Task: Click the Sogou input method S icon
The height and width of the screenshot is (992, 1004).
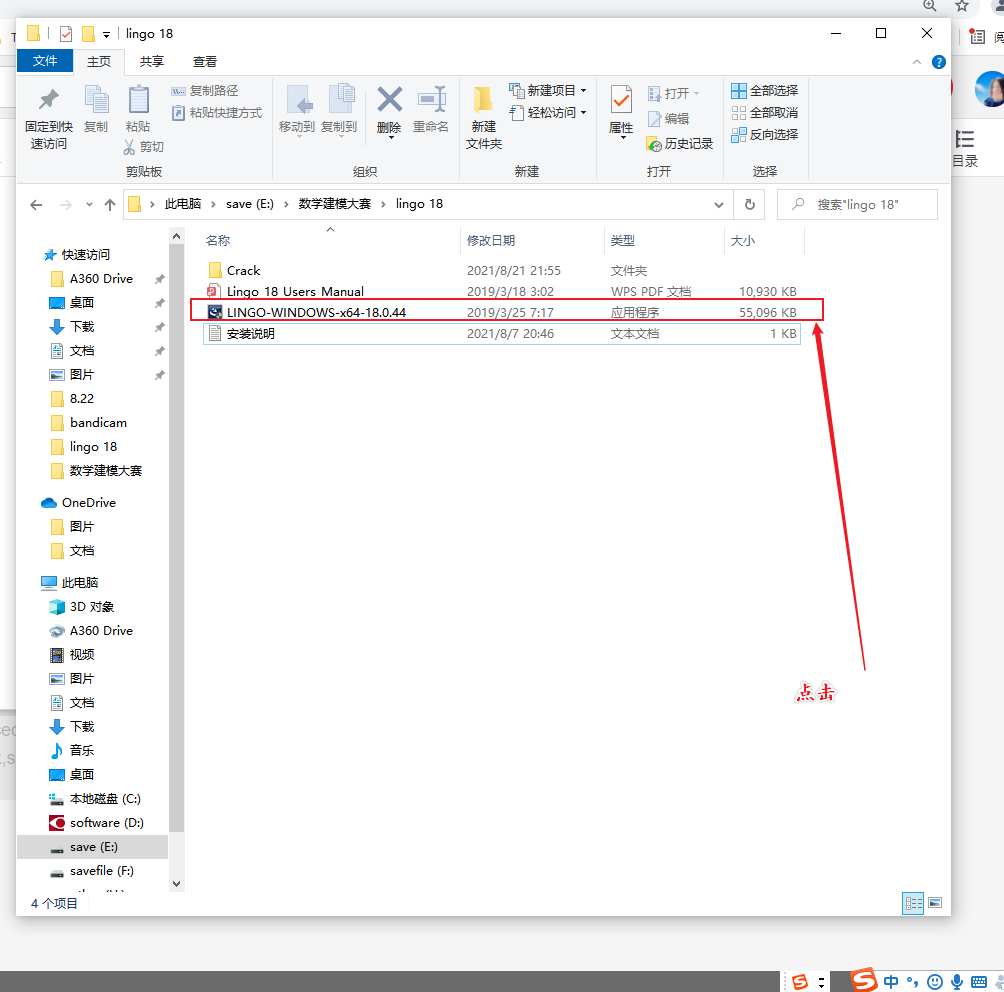Action: click(x=863, y=980)
